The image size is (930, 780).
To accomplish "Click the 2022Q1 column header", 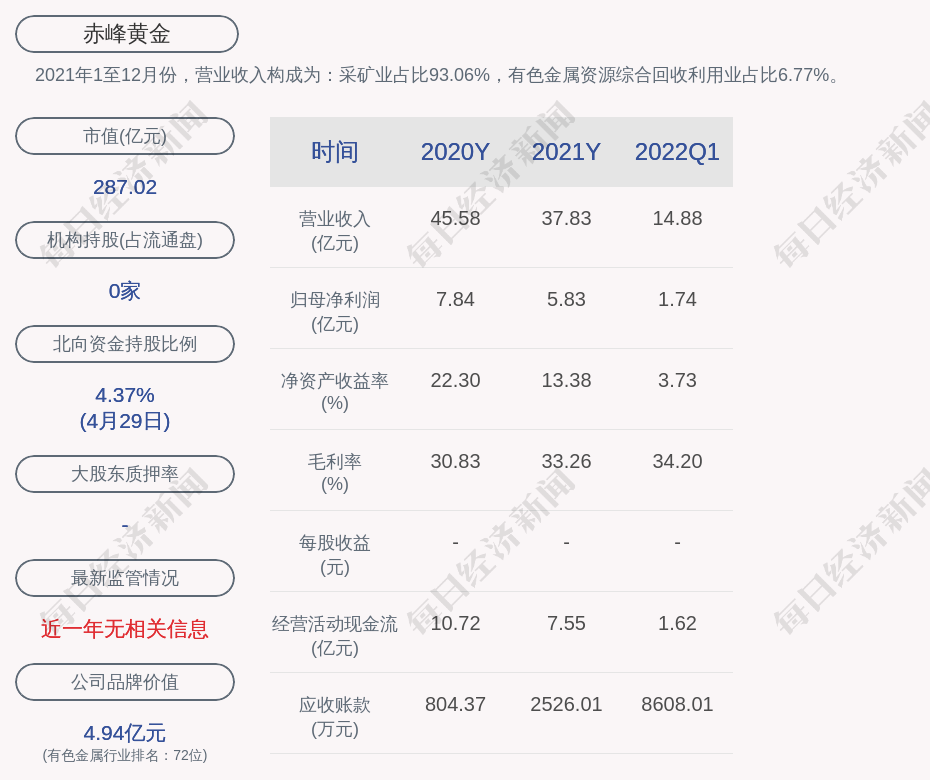I will point(677,152).
